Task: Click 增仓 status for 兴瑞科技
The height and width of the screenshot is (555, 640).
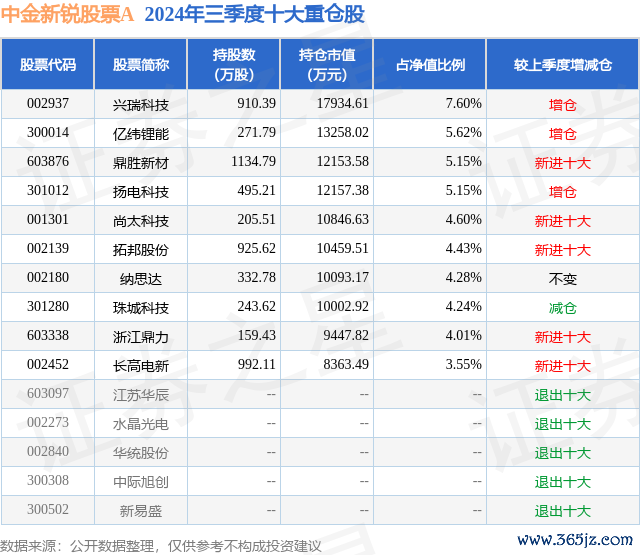Action: 562,105
